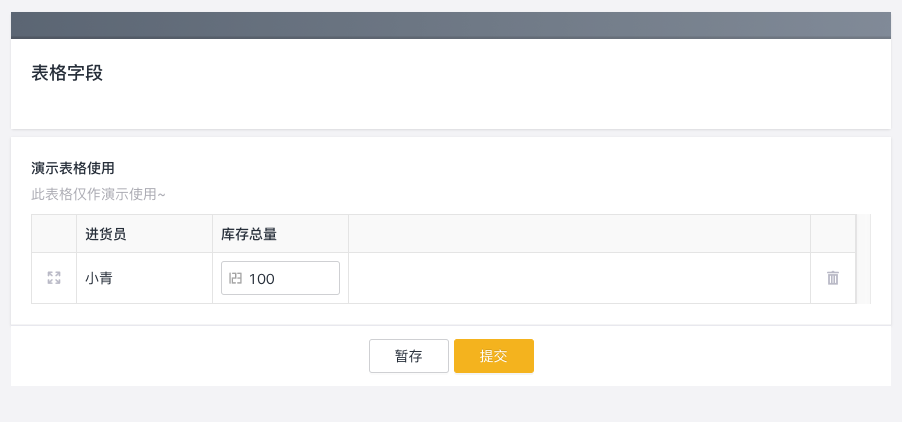The height and width of the screenshot is (422, 902).
Task: Click the wide empty cell in 小青 row
Action: tap(578, 279)
